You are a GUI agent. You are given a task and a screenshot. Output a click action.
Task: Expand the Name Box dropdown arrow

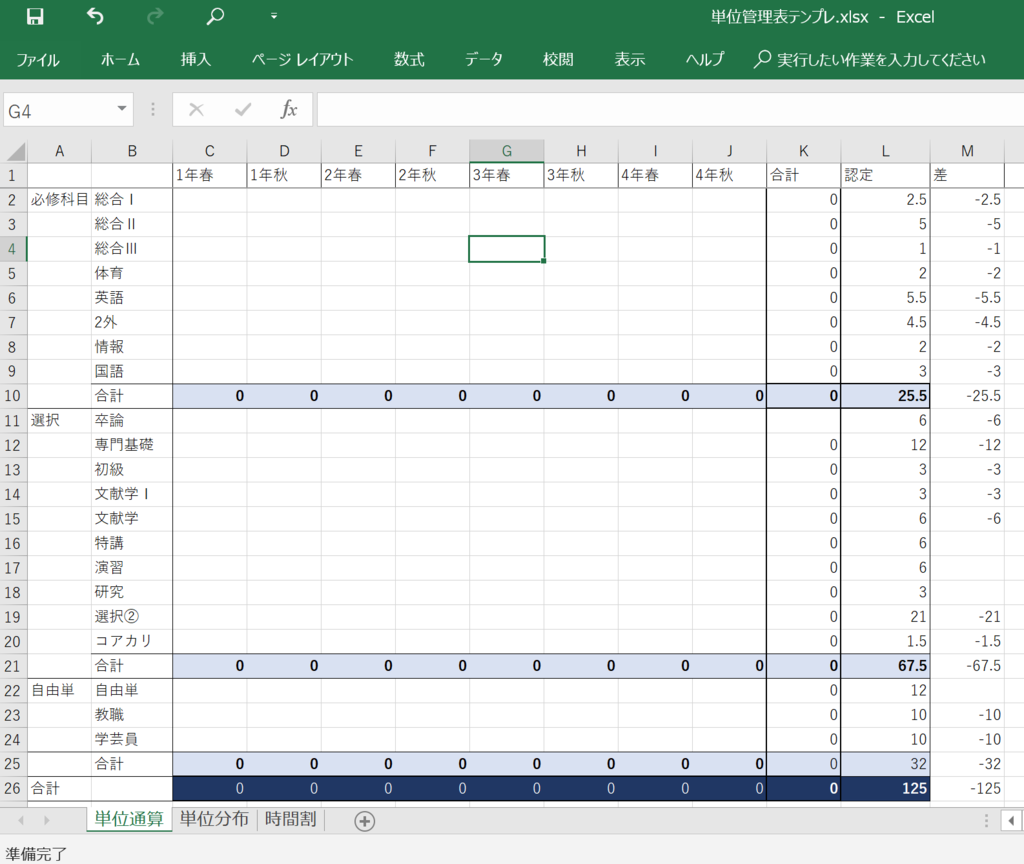pos(121,109)
